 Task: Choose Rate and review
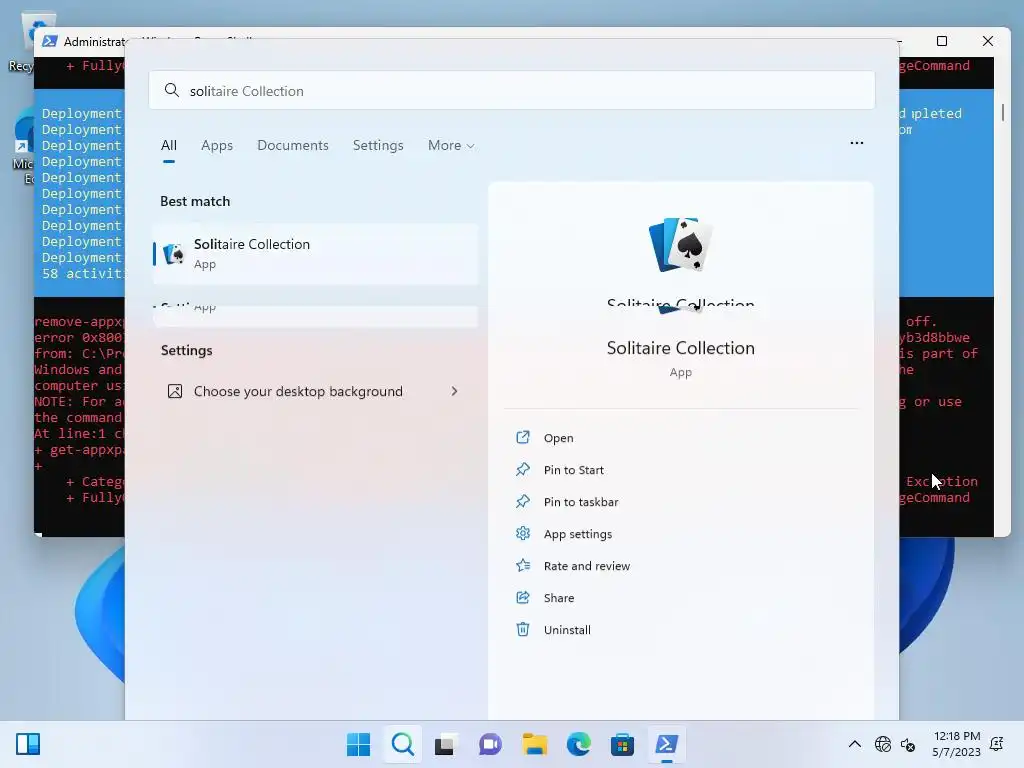[586, 566]
